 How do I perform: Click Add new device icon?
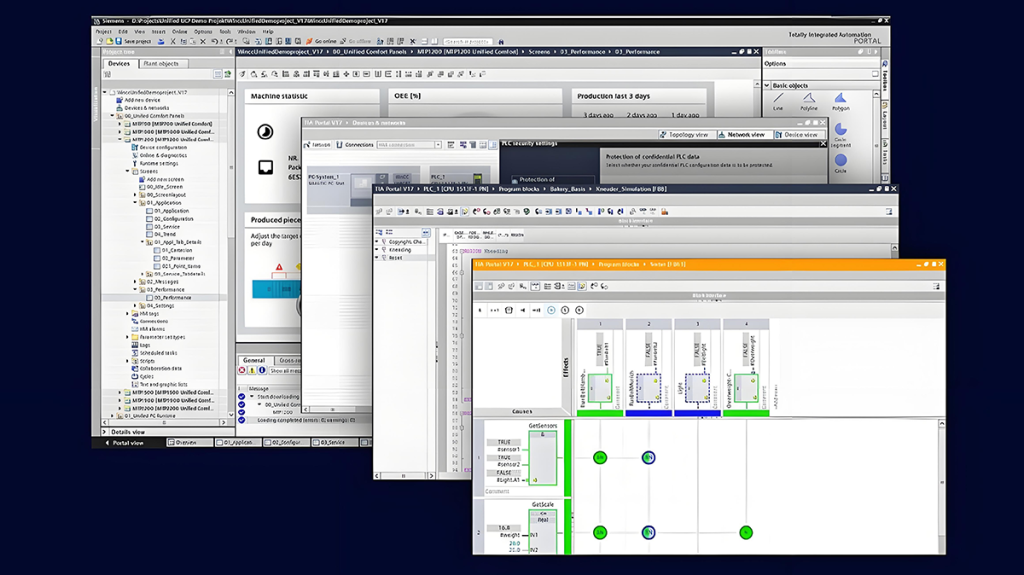tap(120, 100)
